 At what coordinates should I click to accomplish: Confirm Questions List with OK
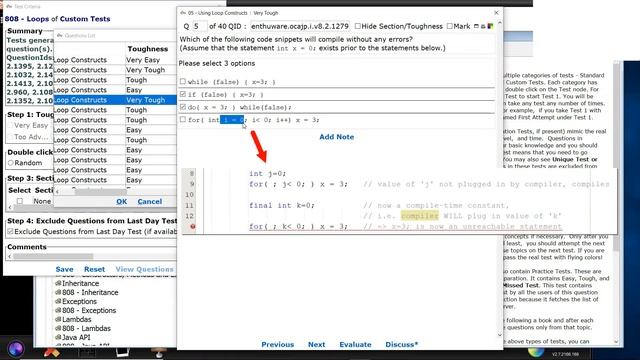pyautogui.click(x=122, y=202)
